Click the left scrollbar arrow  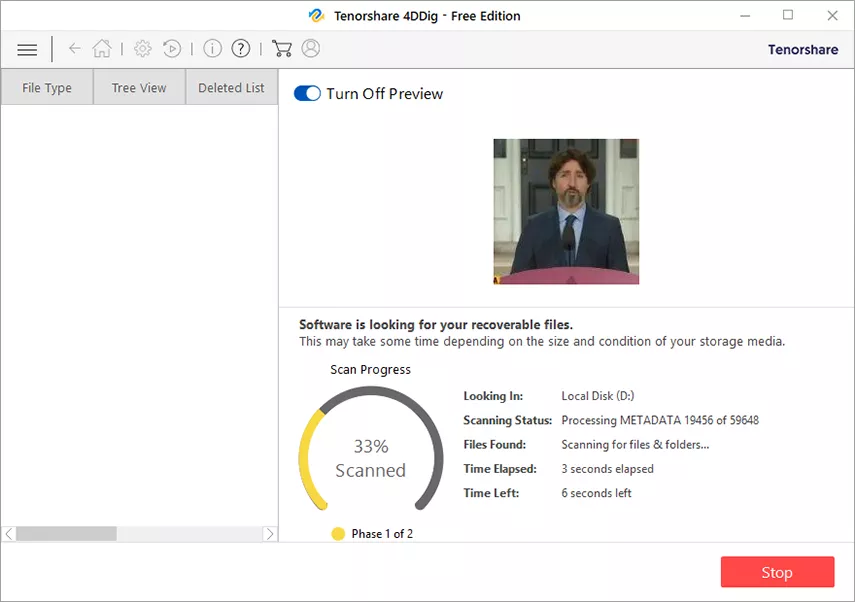9,534
